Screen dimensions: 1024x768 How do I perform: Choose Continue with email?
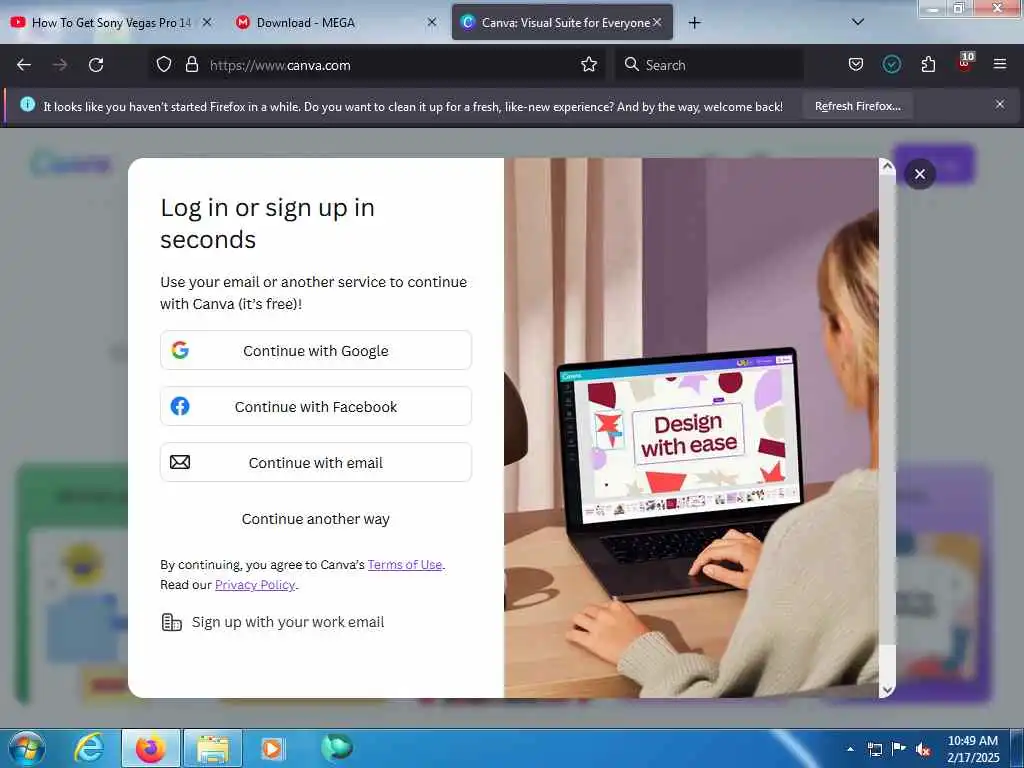(x=315, y=462)
